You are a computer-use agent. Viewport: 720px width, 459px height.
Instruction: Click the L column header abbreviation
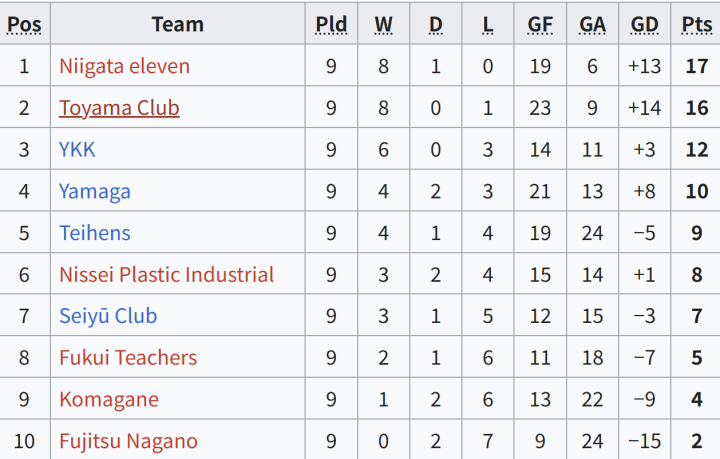click(488, 24)
